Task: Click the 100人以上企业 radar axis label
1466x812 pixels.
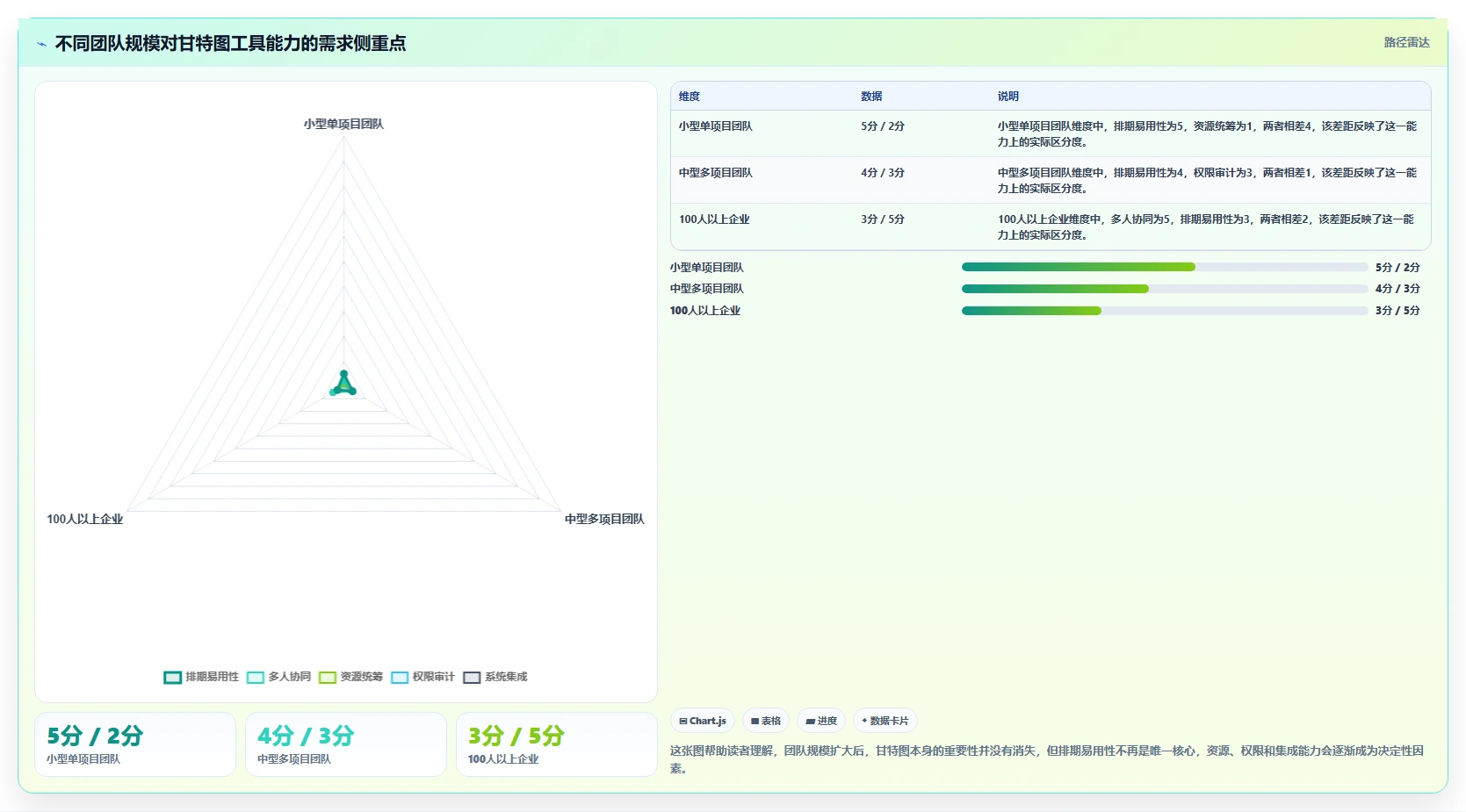Action: point(85,520)
